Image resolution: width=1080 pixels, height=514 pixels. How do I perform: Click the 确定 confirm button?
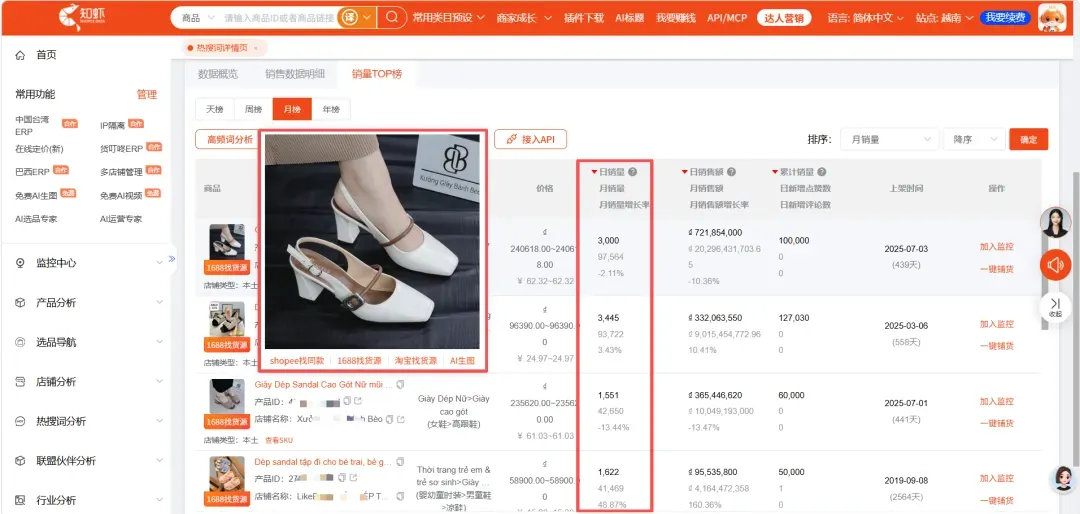[x=1028, y=139]
